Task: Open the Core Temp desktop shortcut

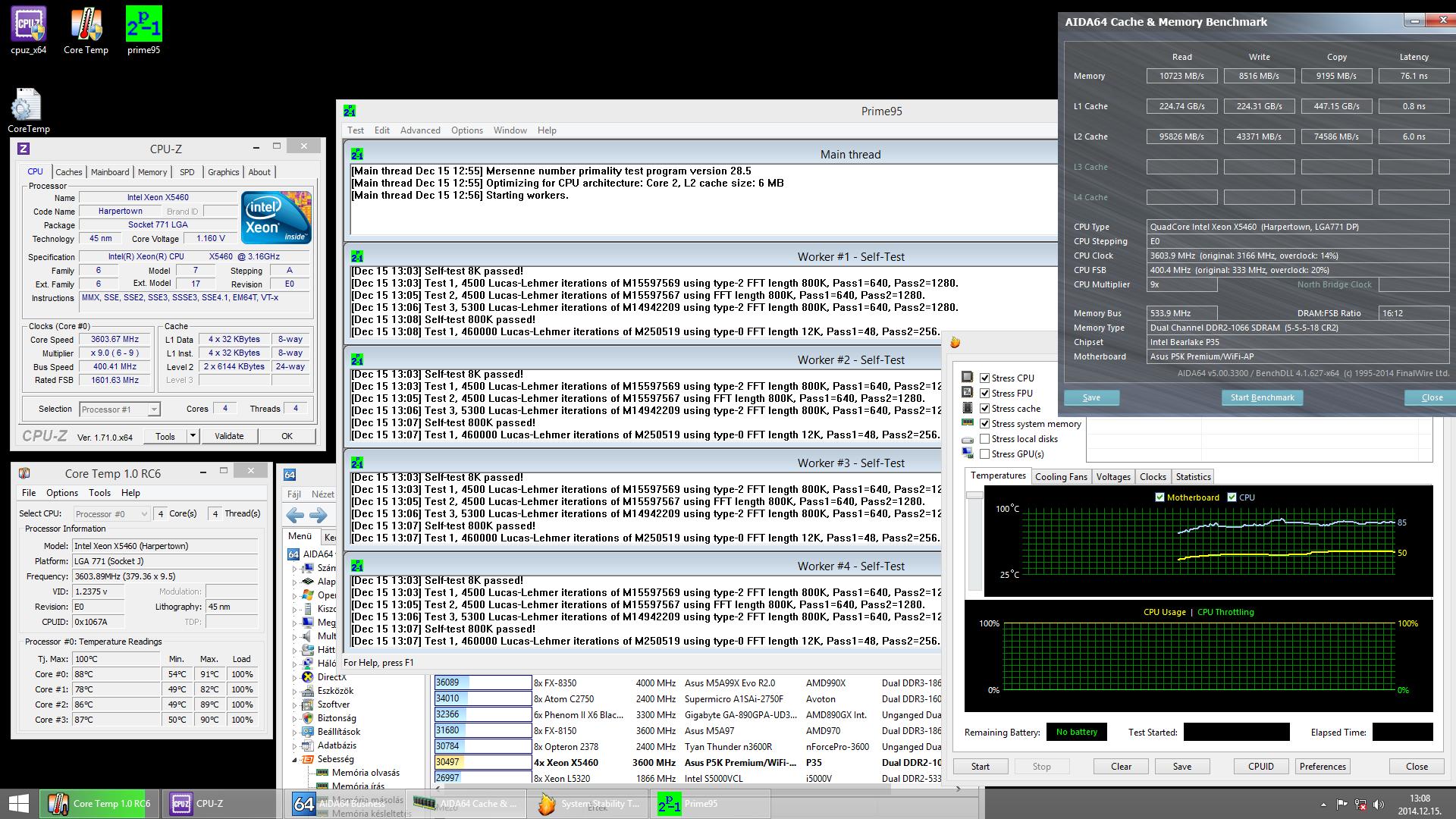Action: click(x=86, y=30)
